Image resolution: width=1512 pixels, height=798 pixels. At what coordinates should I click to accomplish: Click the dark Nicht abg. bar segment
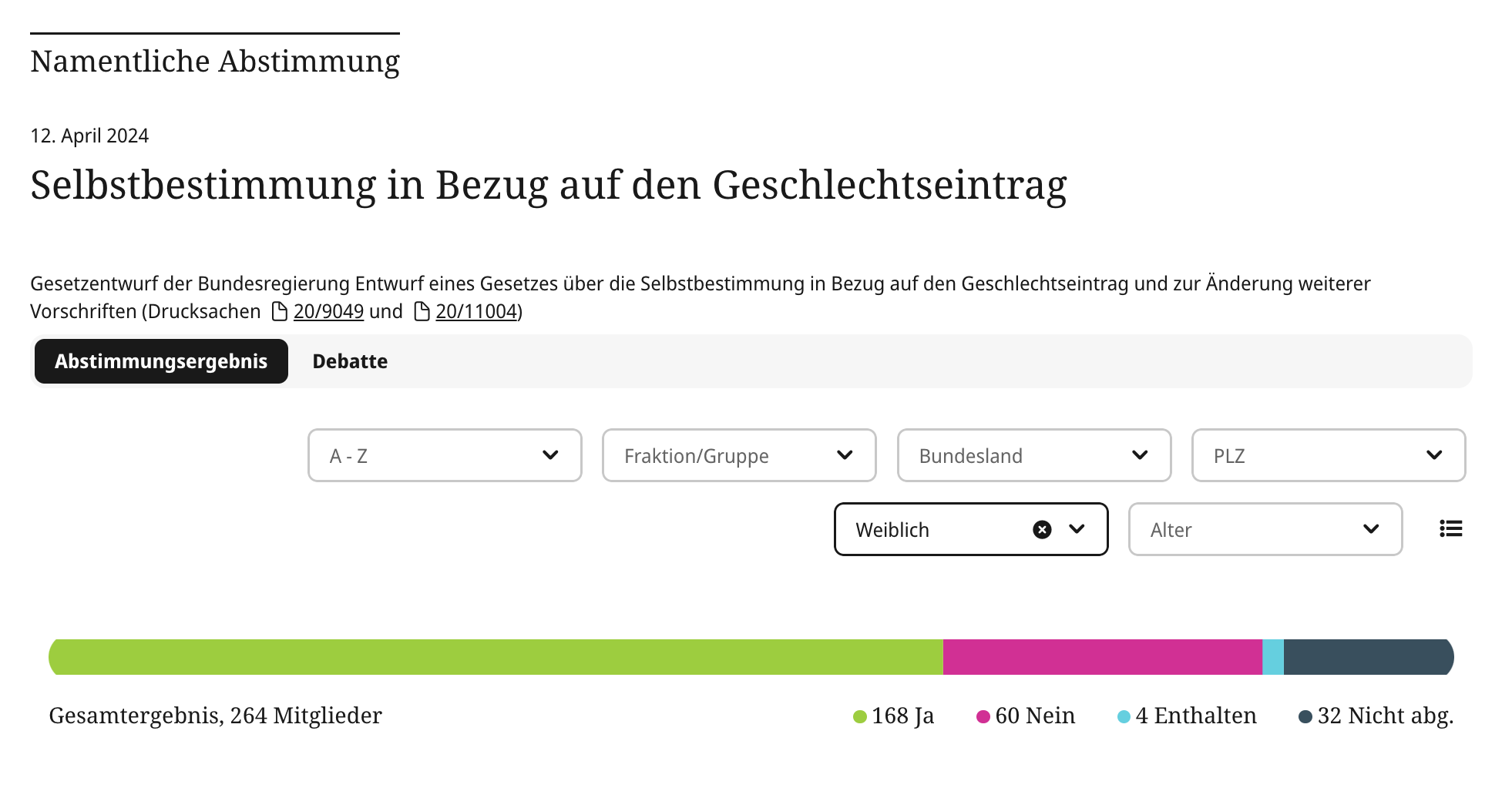tap(1368, 657)
